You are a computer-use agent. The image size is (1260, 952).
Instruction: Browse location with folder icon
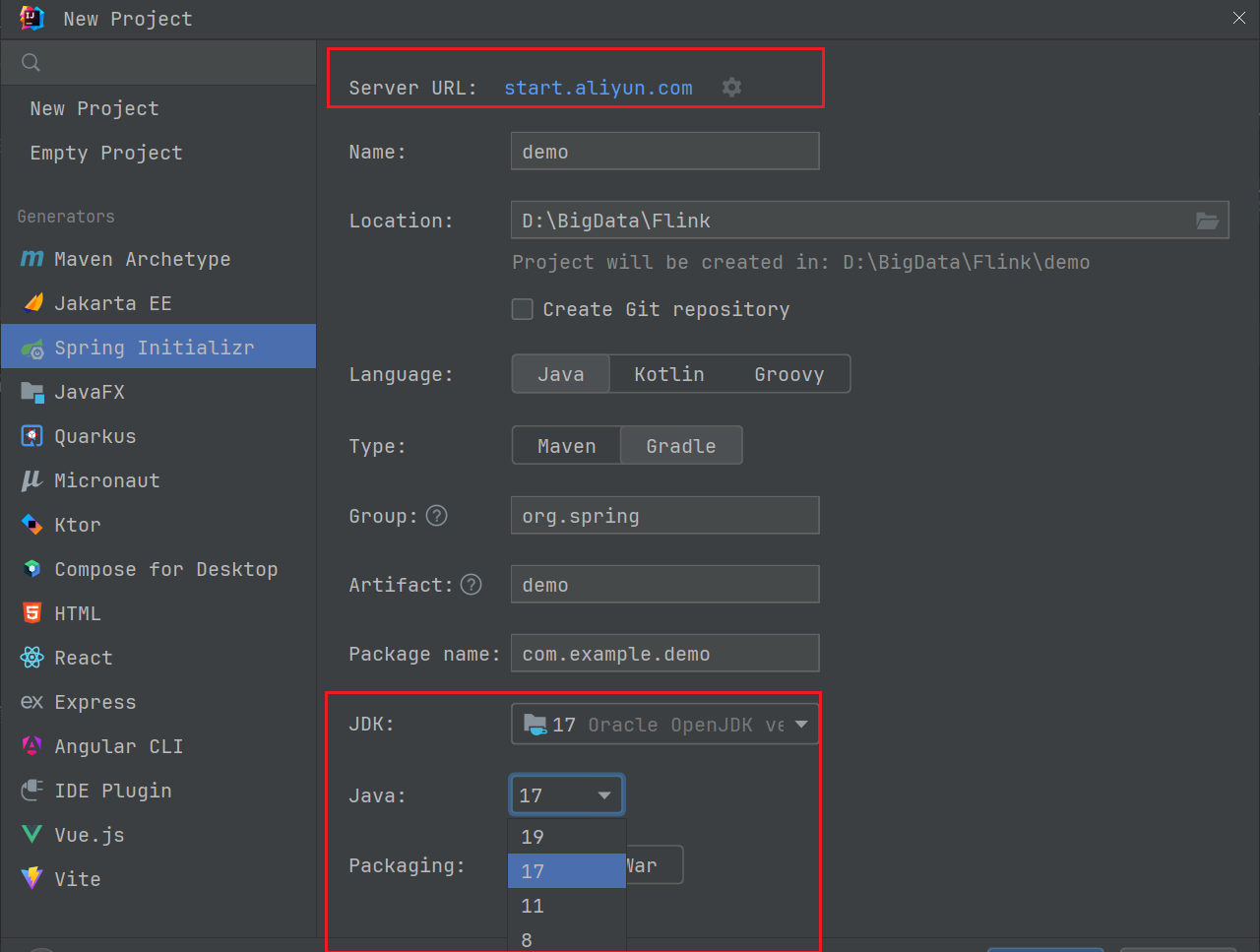pyautogui.click(x=1207, y=221)
